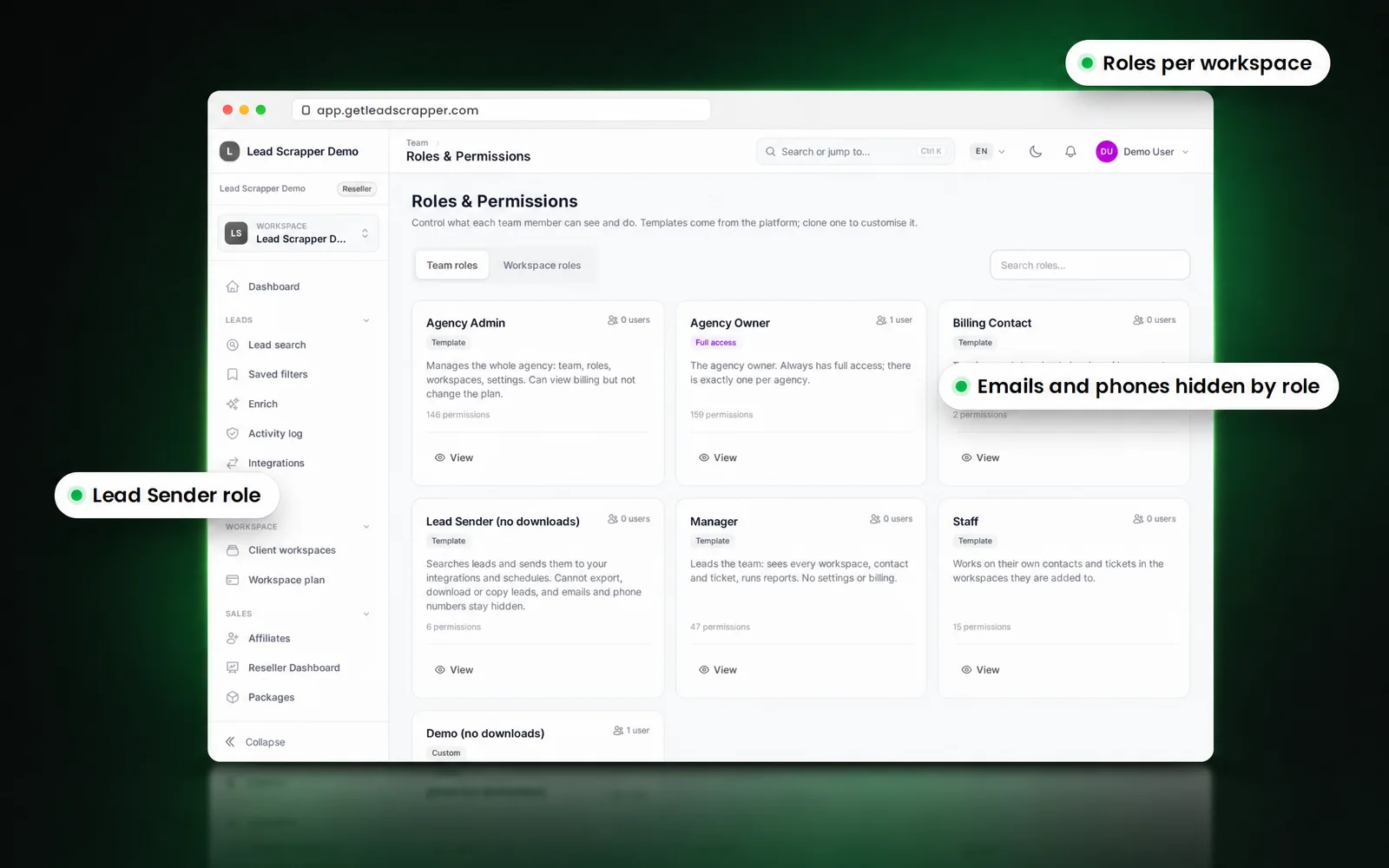
Task: Open the EN language dropdown
Action: pyautogui.click(x=990, y=151)
